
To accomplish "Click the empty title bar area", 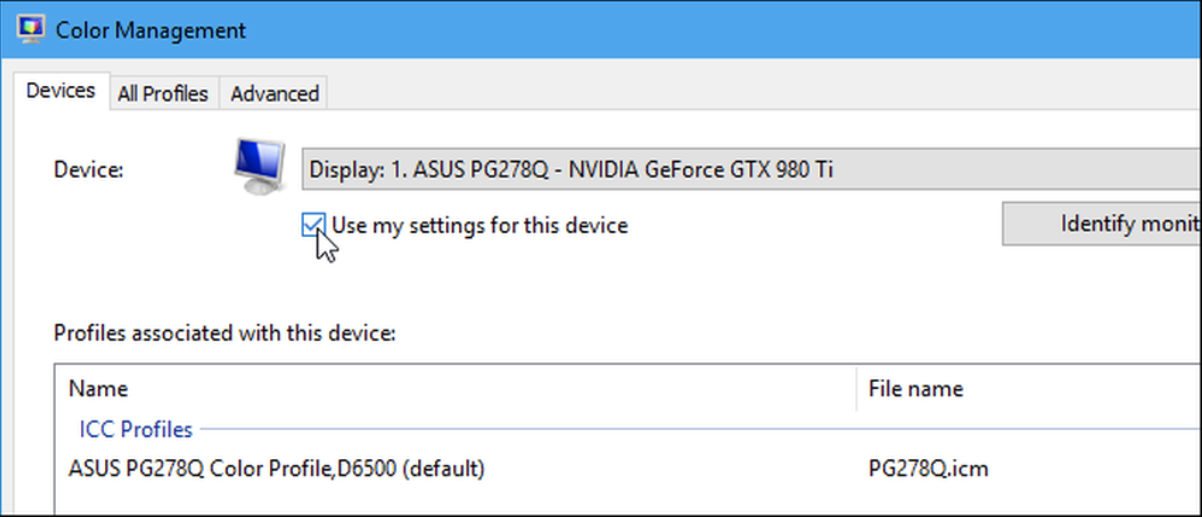I will pyautogui.click(x=700, y=30).
